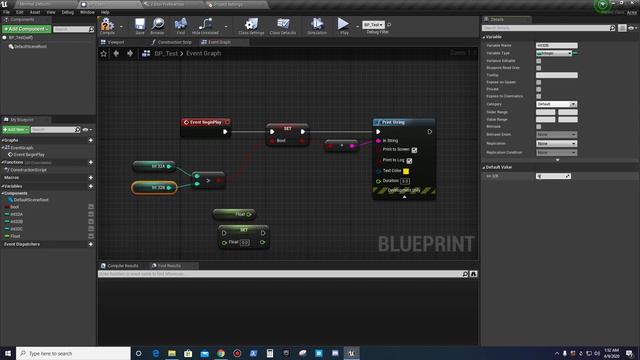
Task: Save the blueprint with the toolbar icon
Action: coord(140,25)
